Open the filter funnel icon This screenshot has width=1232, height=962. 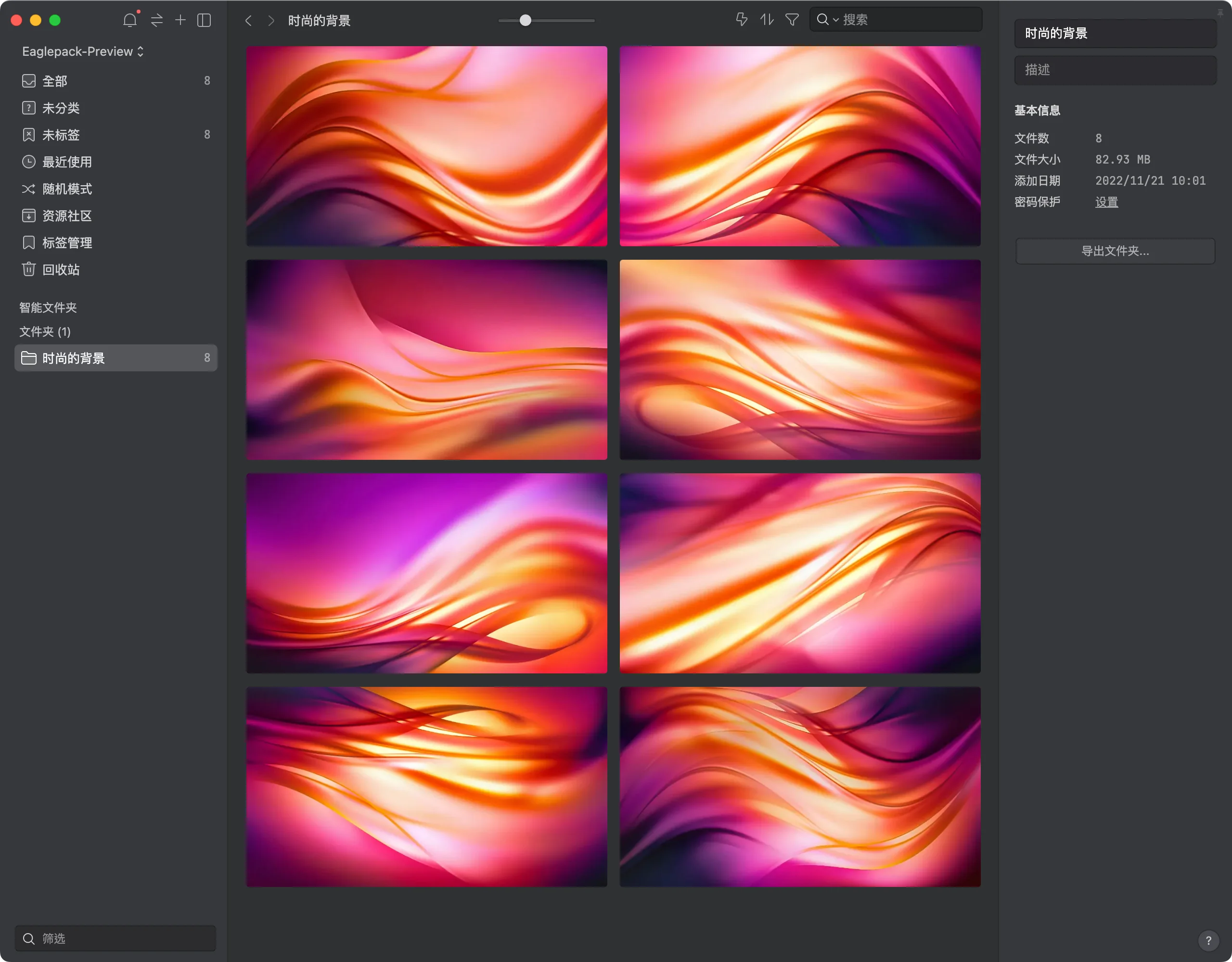click(792, 20)
